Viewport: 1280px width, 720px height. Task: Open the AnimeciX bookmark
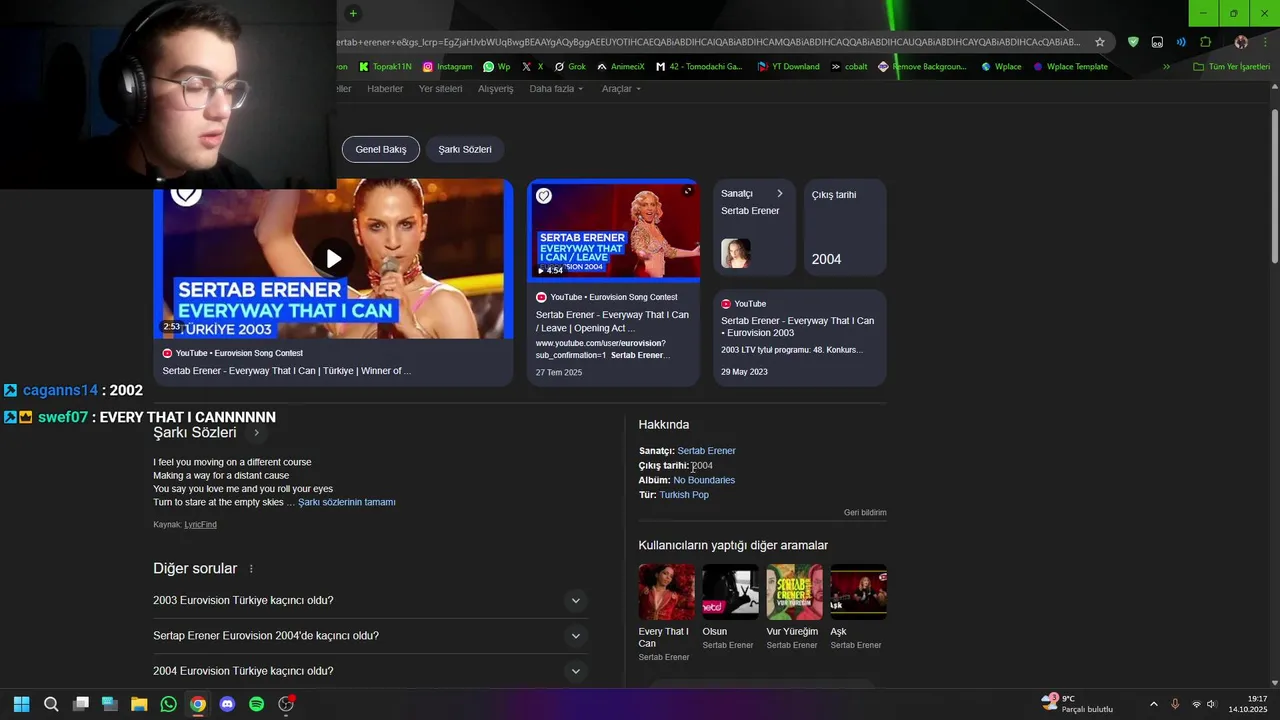point(621,67)
